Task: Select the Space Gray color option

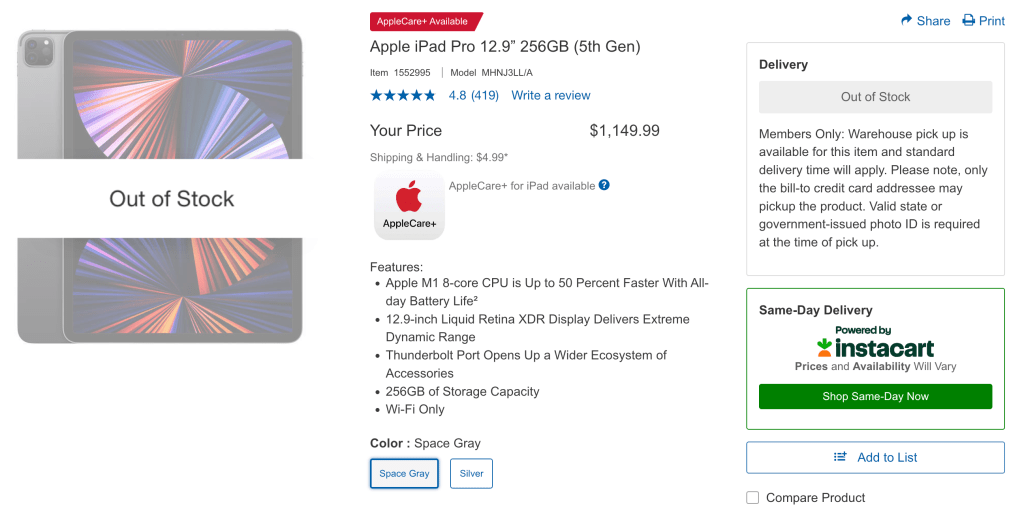Action: click(404, 473)
